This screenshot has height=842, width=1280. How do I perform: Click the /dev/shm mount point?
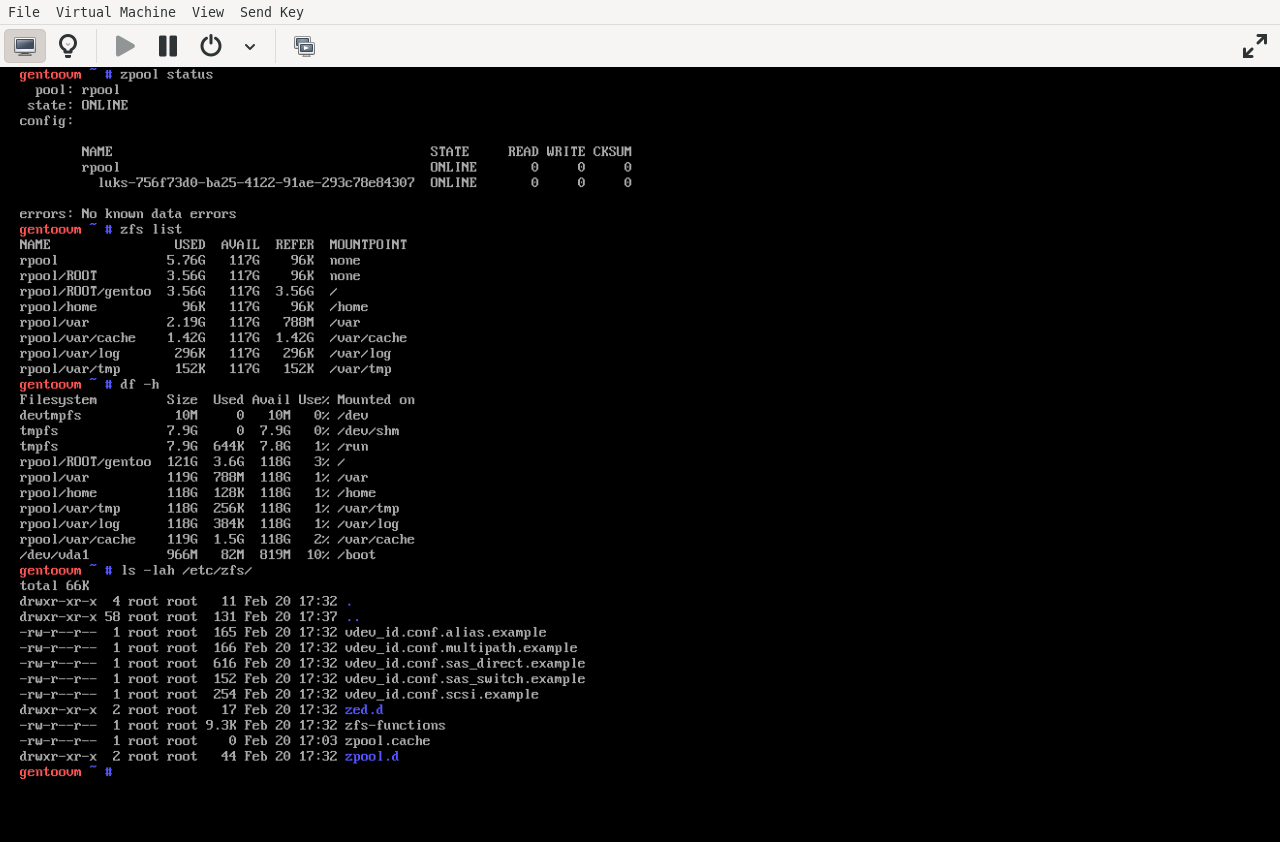[x=368, y=431]
